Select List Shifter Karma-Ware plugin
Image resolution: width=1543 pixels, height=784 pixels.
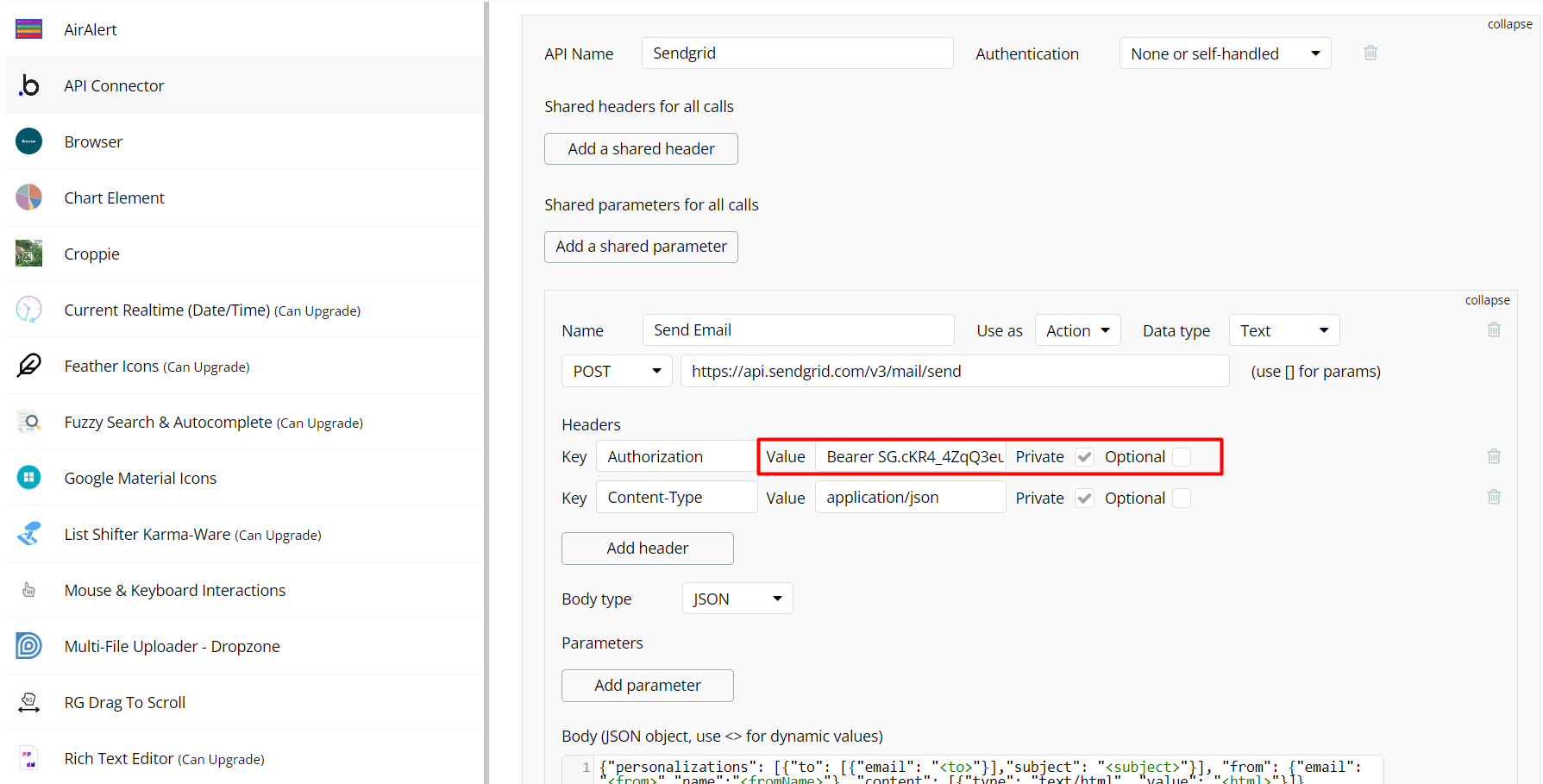245,534
